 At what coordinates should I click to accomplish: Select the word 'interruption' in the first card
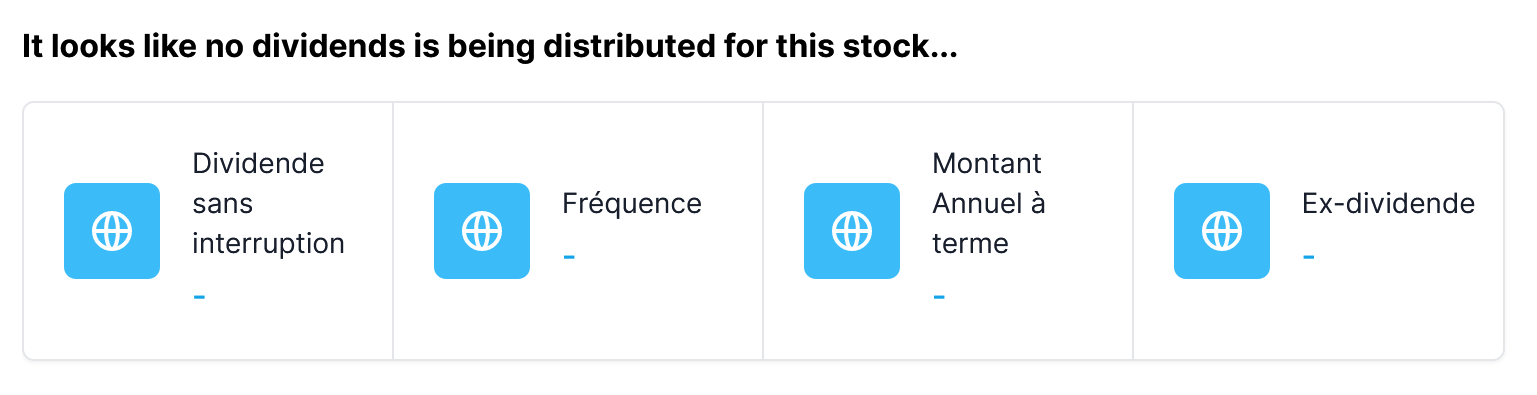click(x=268, y=243)
